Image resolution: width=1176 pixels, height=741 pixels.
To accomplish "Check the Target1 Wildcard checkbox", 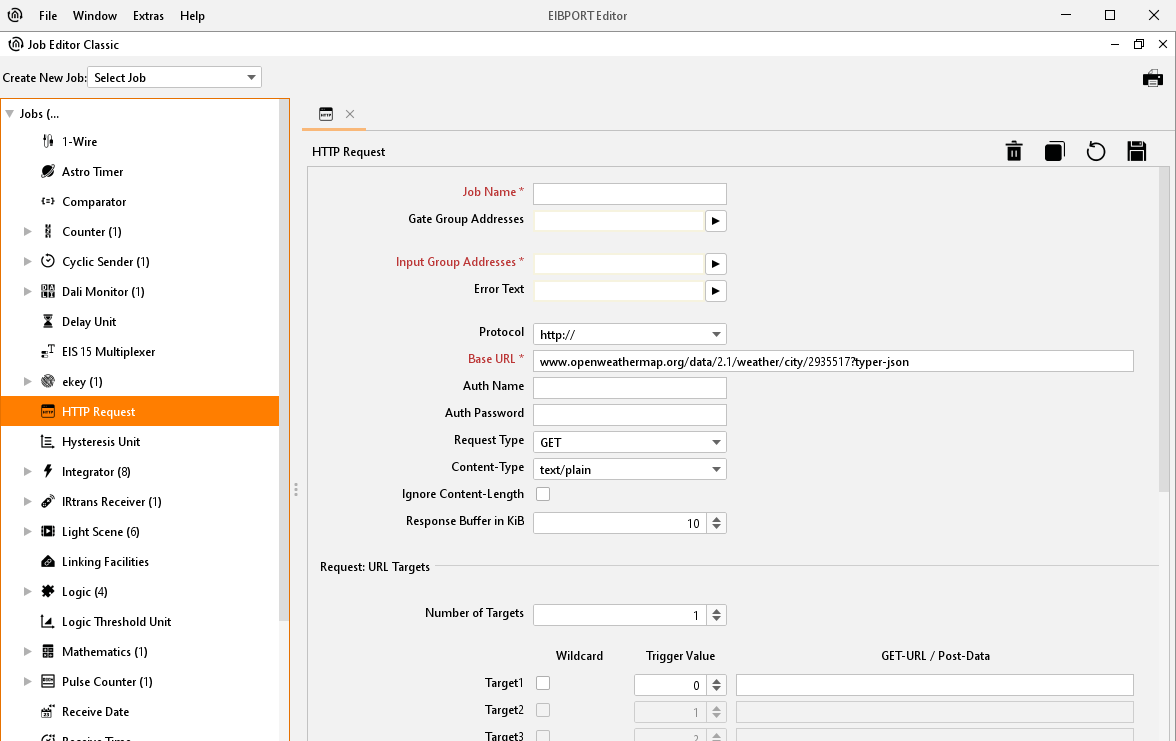I will tap(543, 683).
